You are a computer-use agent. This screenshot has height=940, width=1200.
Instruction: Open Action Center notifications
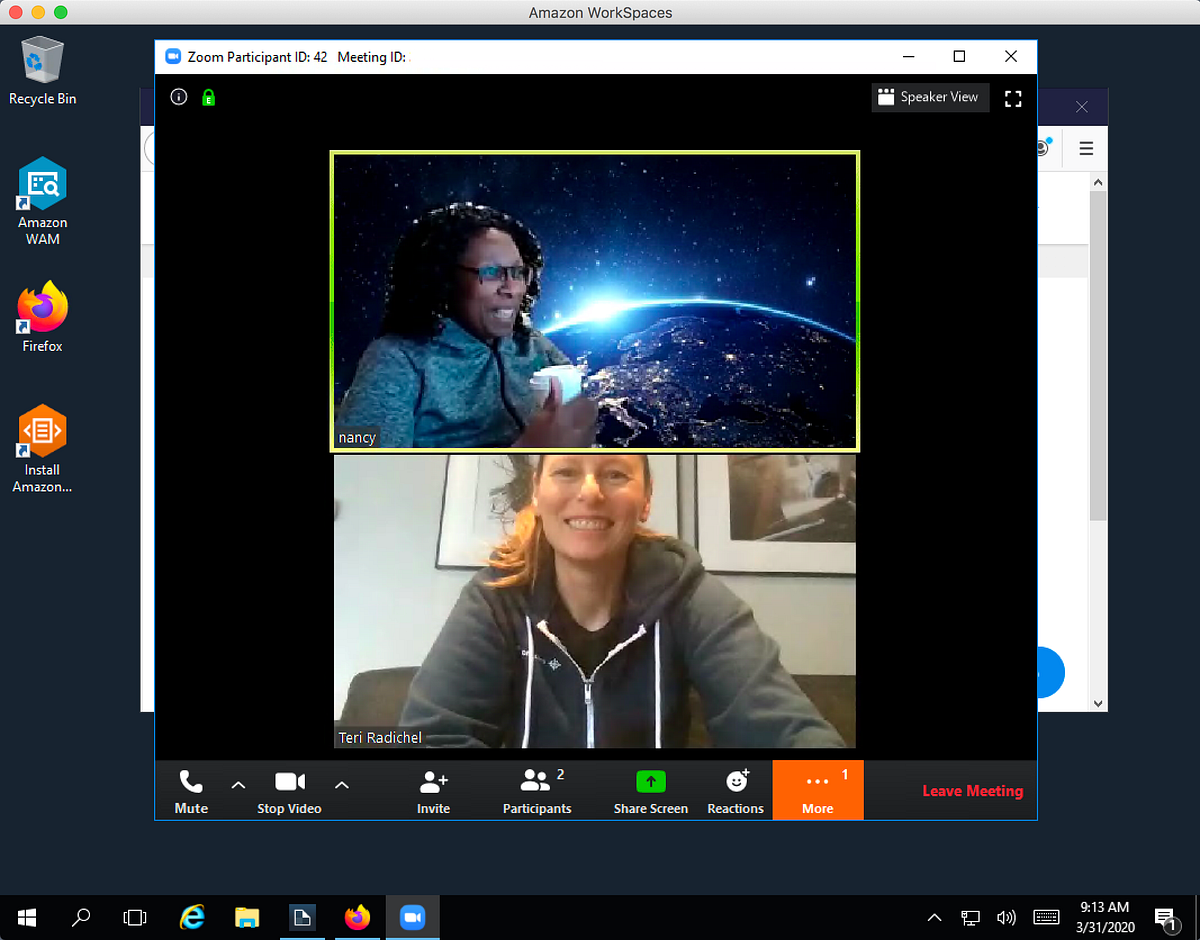click(1165, 917)
